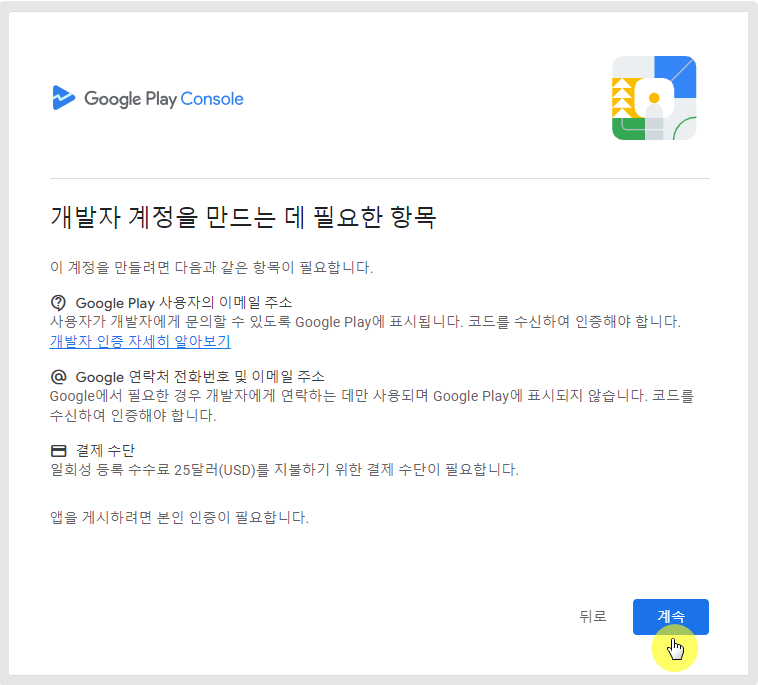Click the line about 일회성 등록 수수료 25달러(USD)

click(x=285, y=469)
